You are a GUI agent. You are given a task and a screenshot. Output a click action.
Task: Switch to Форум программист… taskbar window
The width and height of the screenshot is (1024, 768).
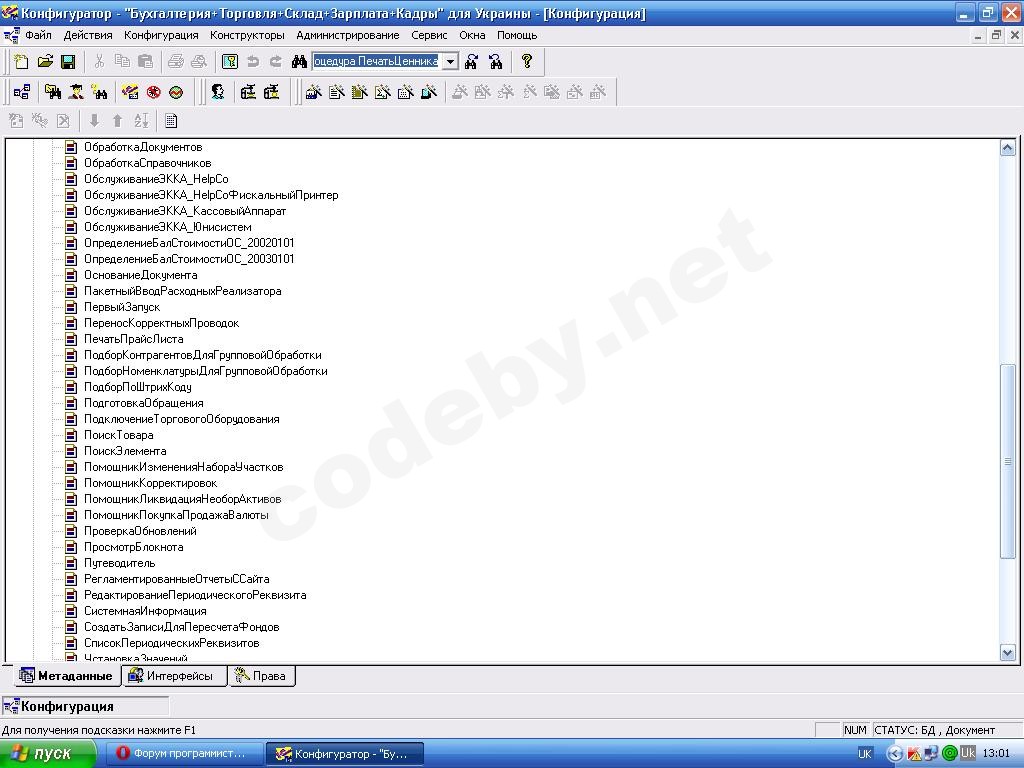coord(184,754)
